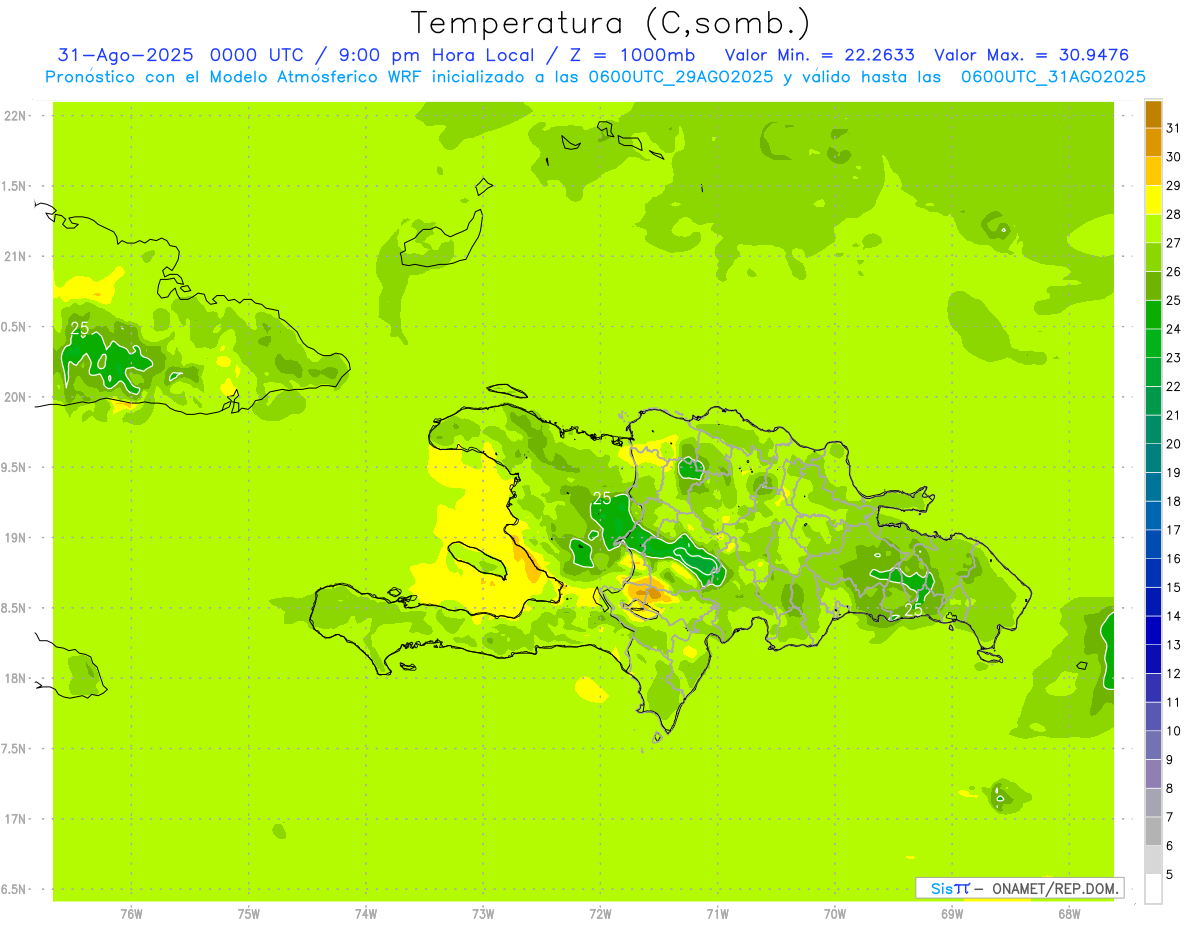Screen dimensions: 1200x927
Task: Click the '6.5N' latitude label
Action: [x=14, y=890]
